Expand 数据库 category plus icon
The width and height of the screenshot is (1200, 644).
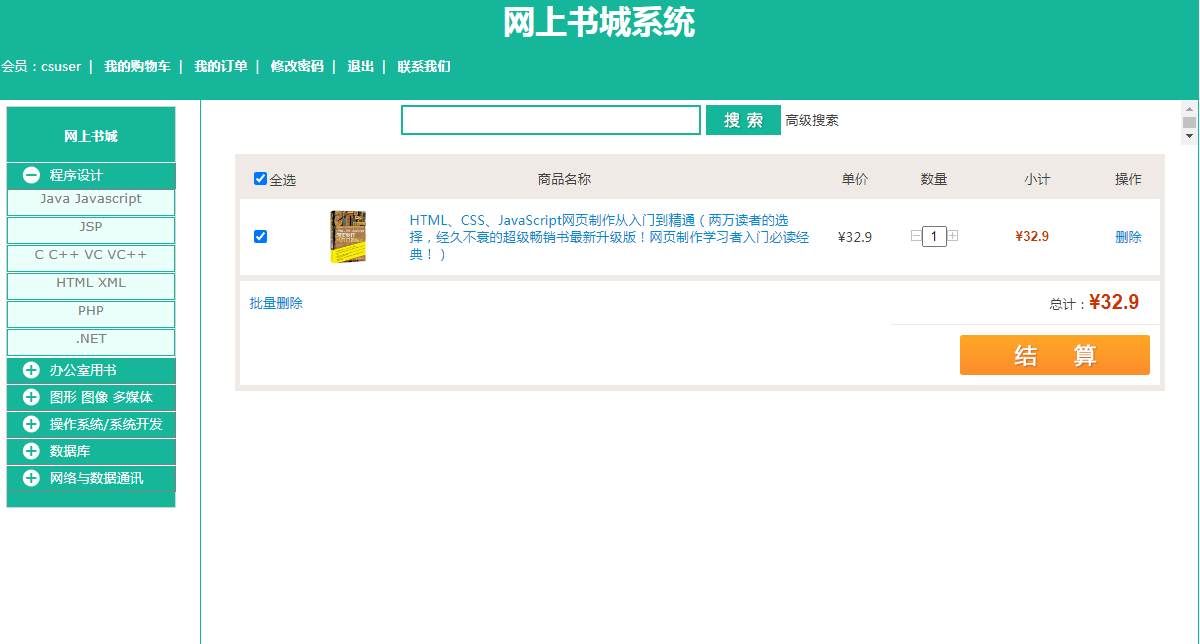tap(31, 451)
